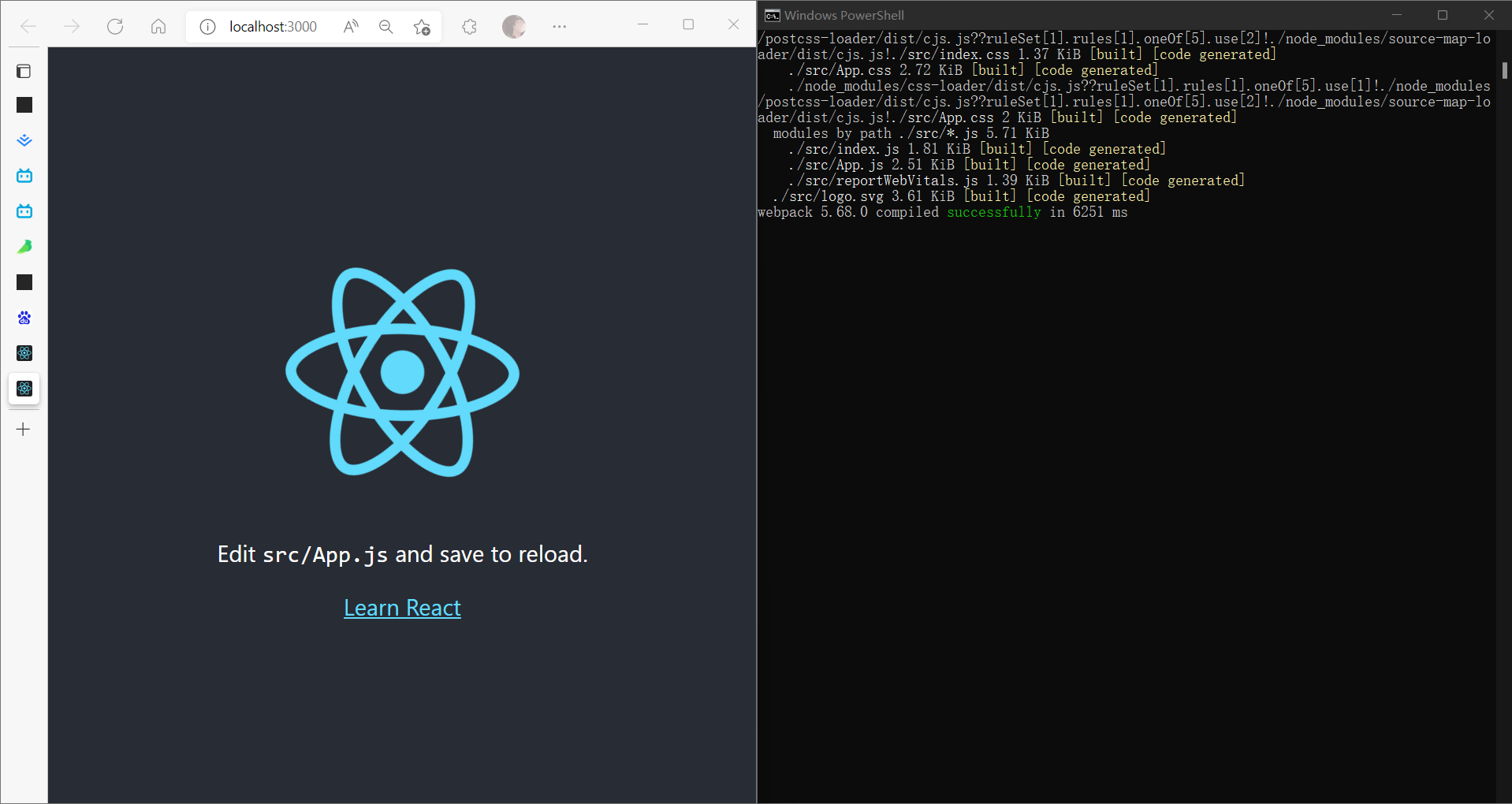The image size is (1512, 804).
Task: Maximize the browser window
Action: tap(688, 24)
